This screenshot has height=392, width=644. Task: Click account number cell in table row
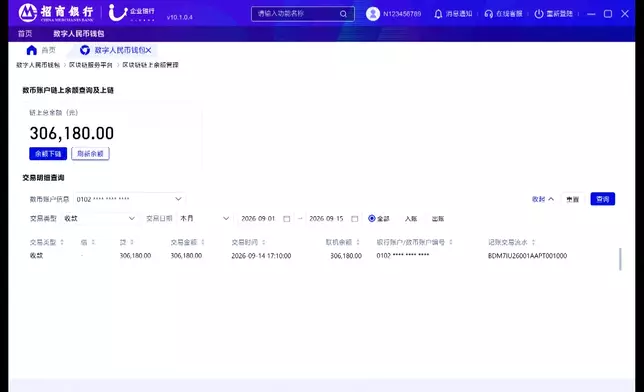pyautogui.click(x=402, y=255)
